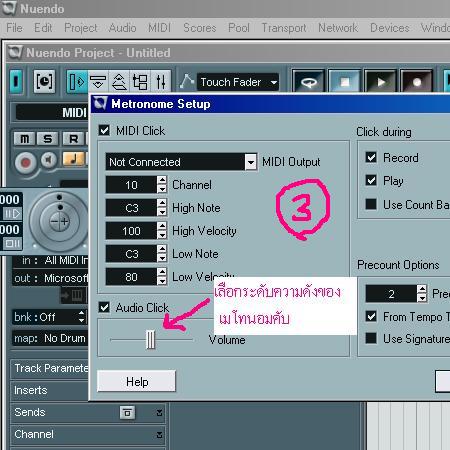Open the Track Parameters section
This screenshot has height=450, width=450.
50,368
